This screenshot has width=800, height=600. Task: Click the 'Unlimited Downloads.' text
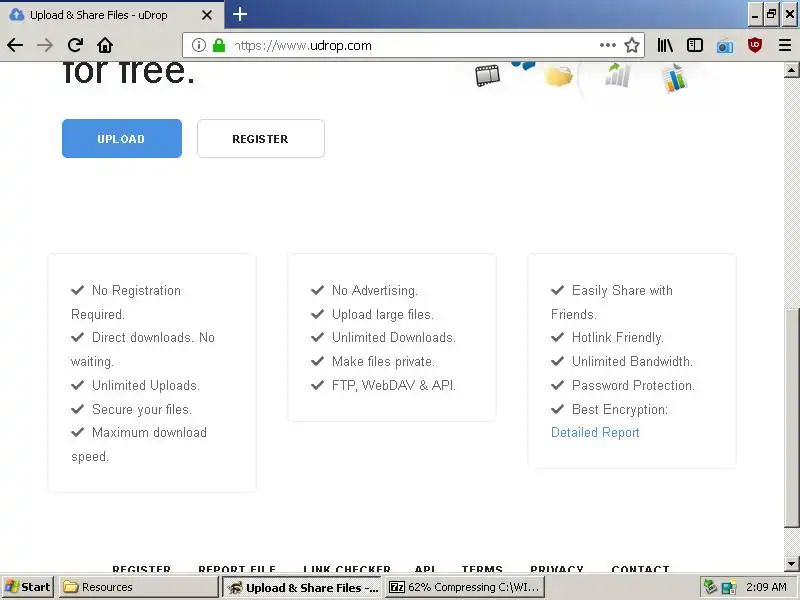click(394, 337)
